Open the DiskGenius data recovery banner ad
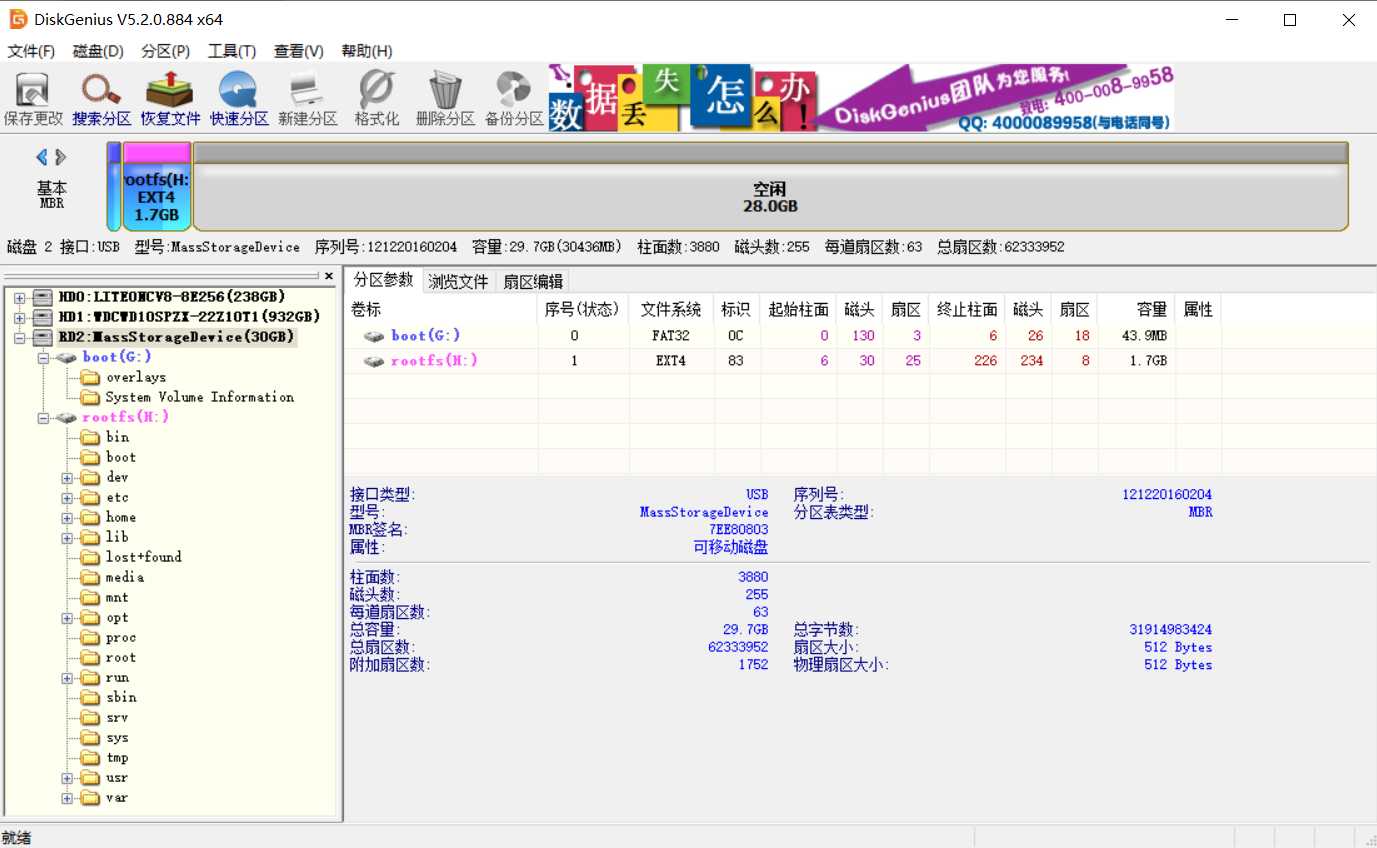This screenshot has height=848, width=1377. click(861, 98)
